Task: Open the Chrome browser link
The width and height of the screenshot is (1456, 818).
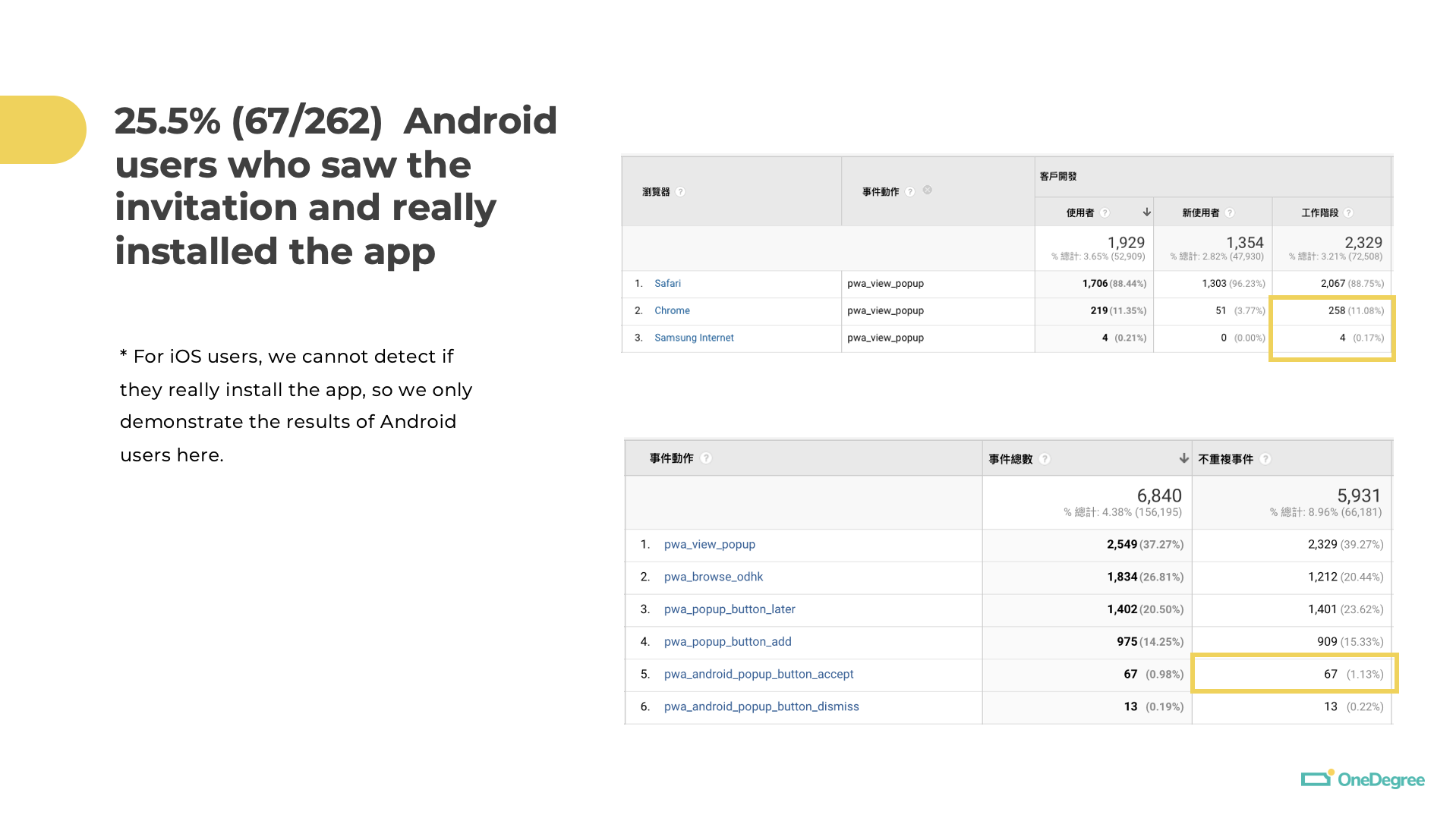Action: pos(672,311)
